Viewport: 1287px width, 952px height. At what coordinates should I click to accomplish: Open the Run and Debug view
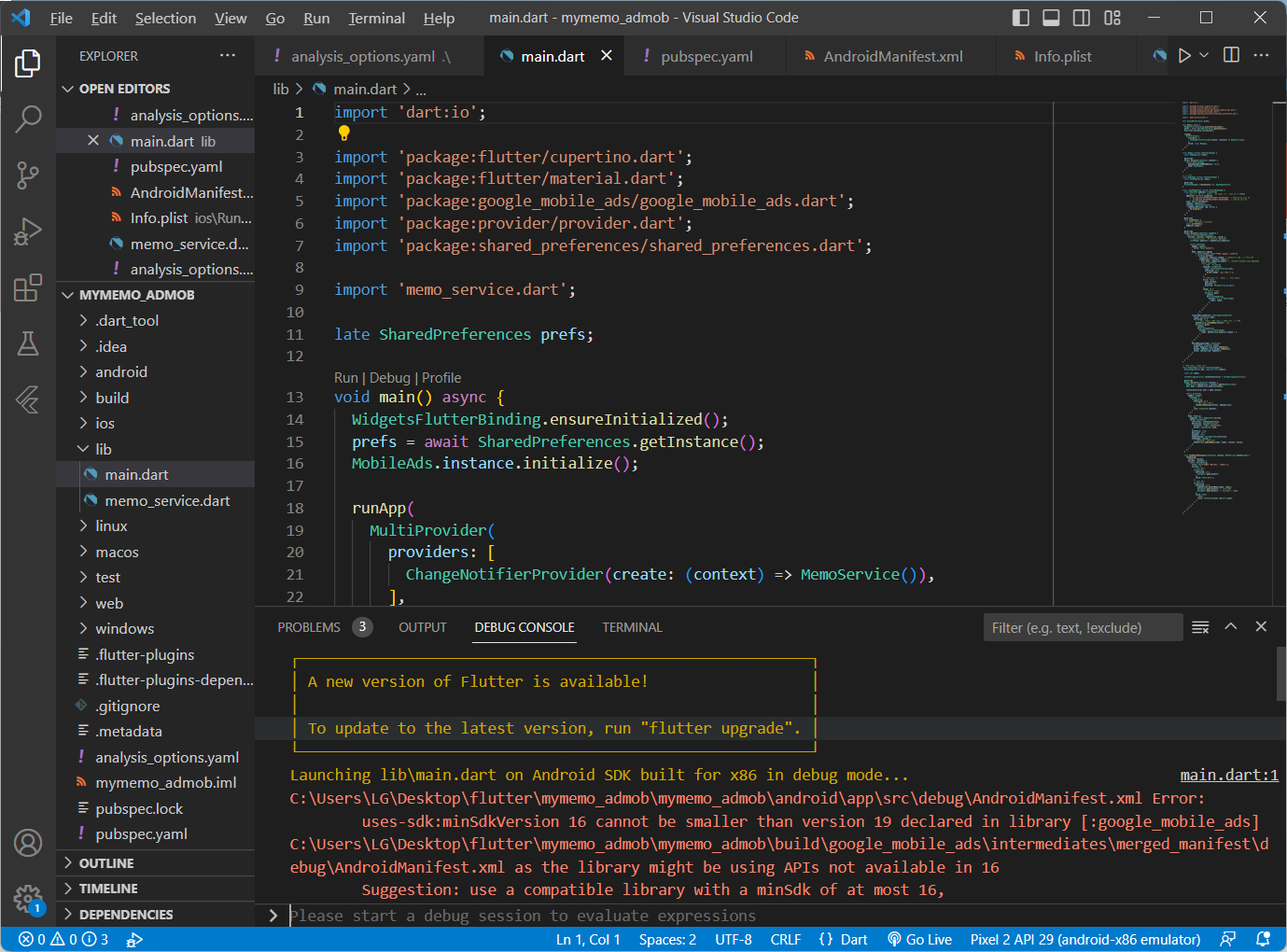(28, 231)
